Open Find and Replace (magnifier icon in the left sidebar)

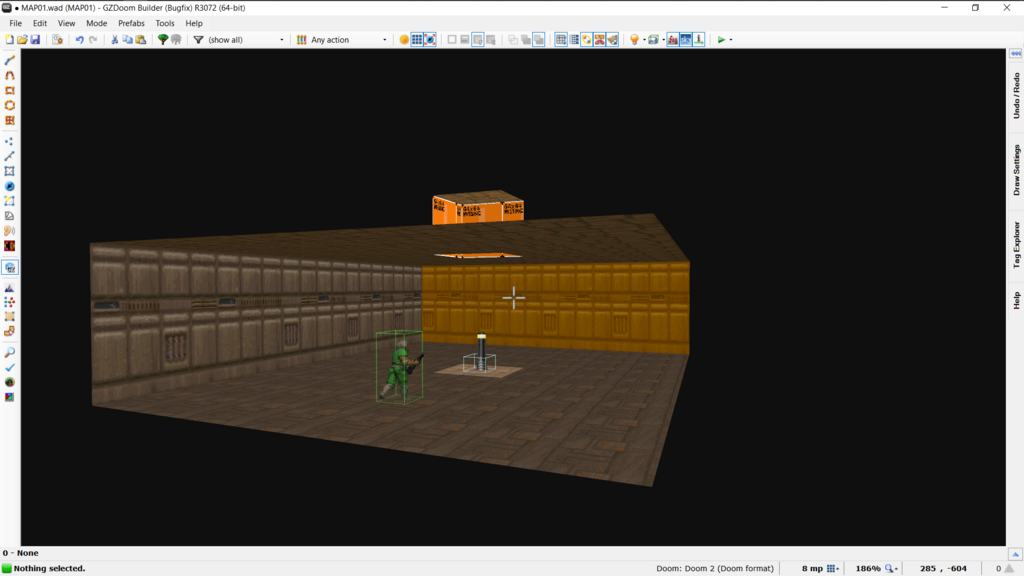(x=10, y=353)
